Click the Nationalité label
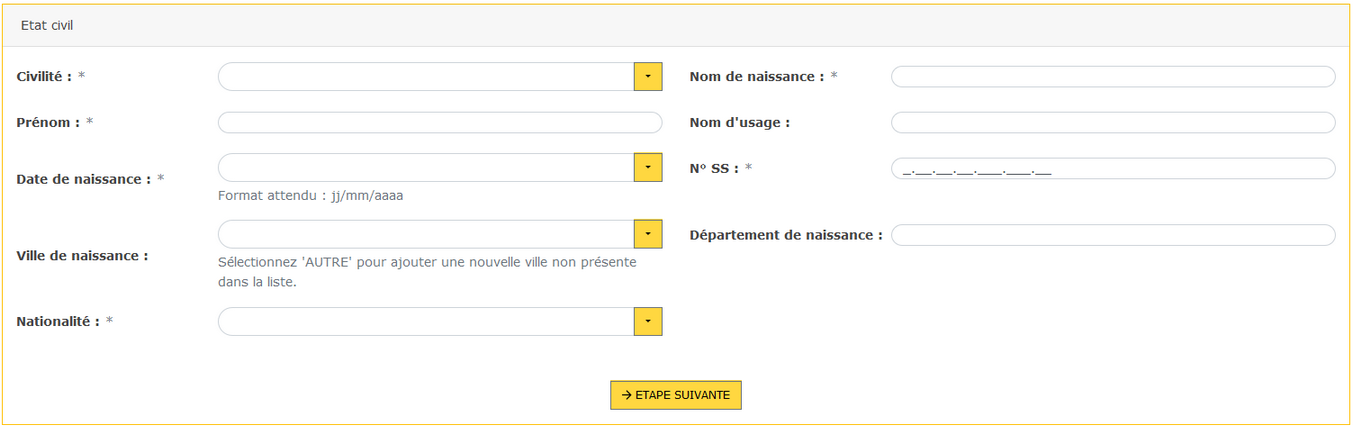Screen dimensions: 1353x426 pyautogui.click(x=58, y=321)
